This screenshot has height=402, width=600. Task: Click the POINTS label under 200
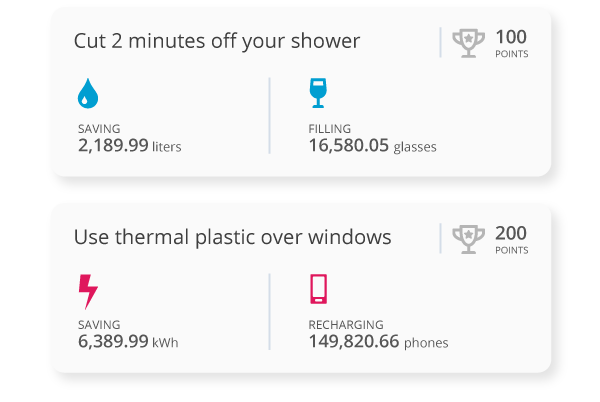(512, 250)
